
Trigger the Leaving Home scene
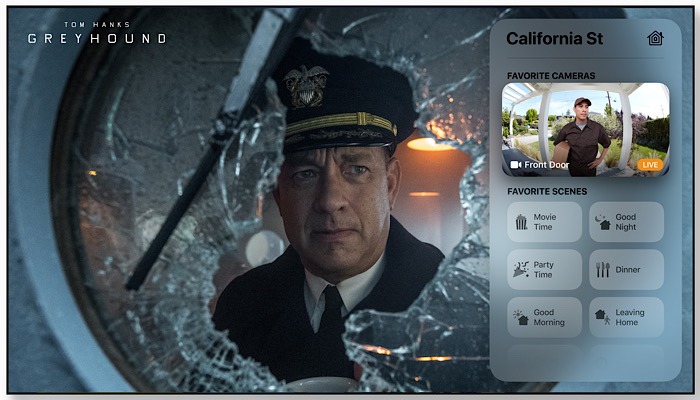(x=626, y=317)
